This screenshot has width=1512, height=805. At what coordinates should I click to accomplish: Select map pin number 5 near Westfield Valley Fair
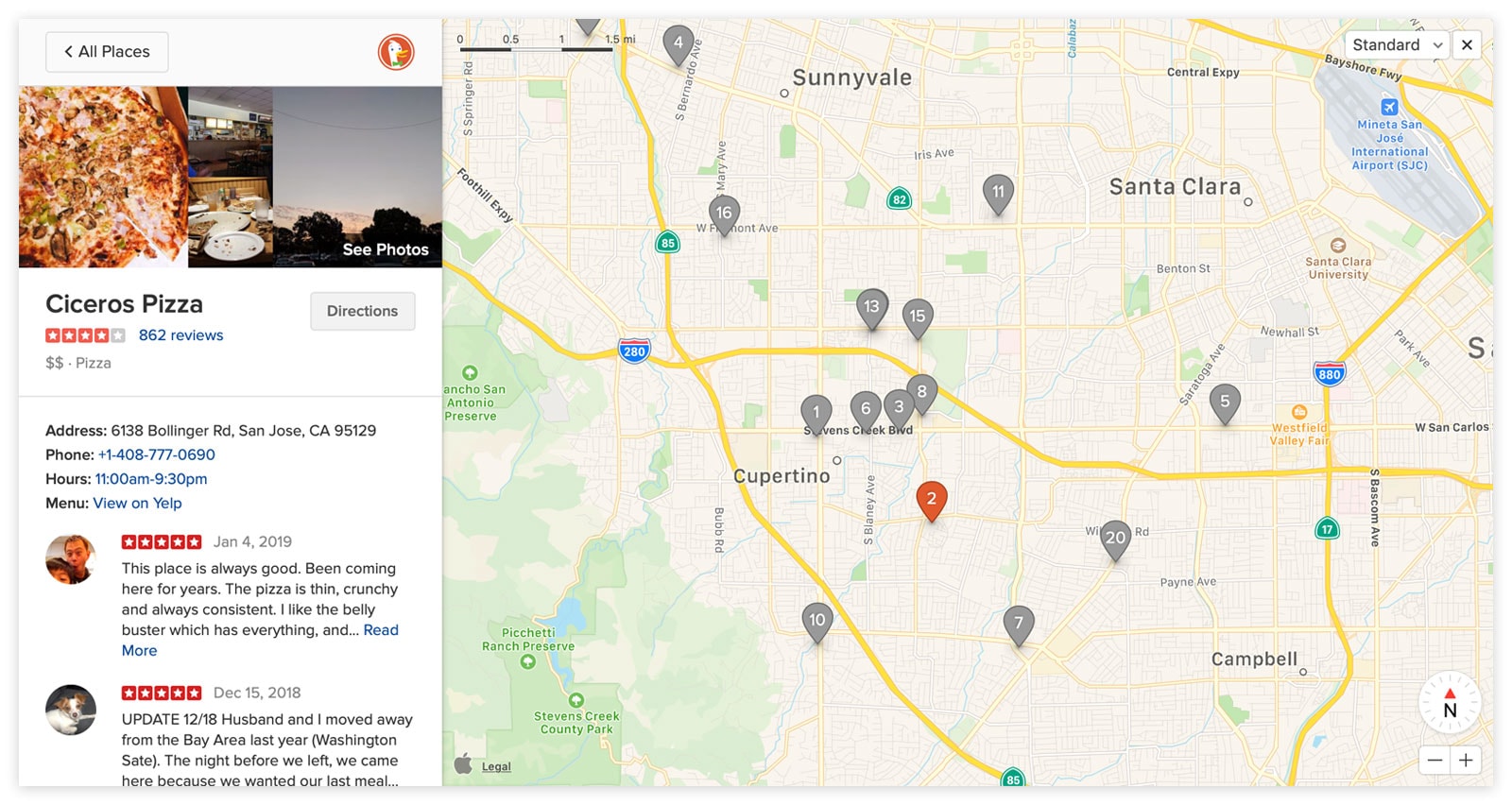click(1226, 401)
